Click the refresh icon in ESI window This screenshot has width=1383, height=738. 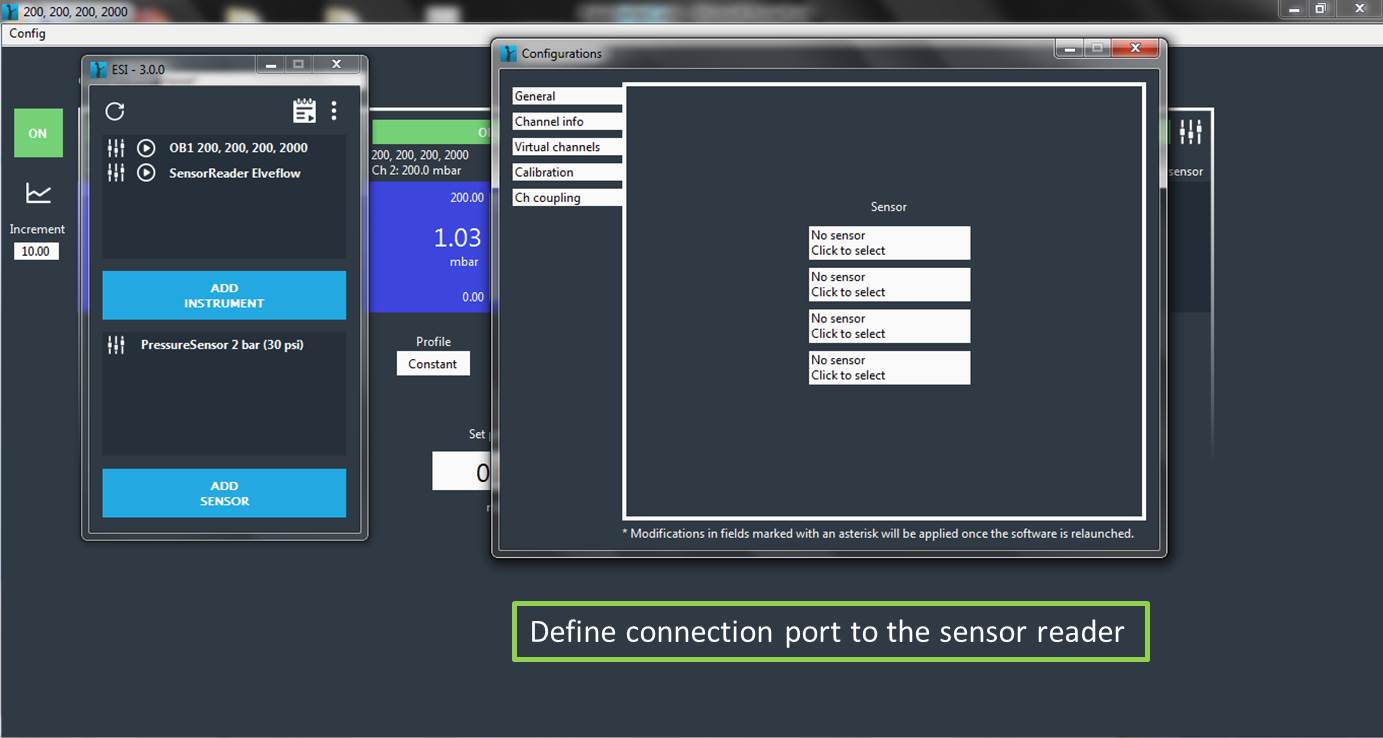(115, 111)
